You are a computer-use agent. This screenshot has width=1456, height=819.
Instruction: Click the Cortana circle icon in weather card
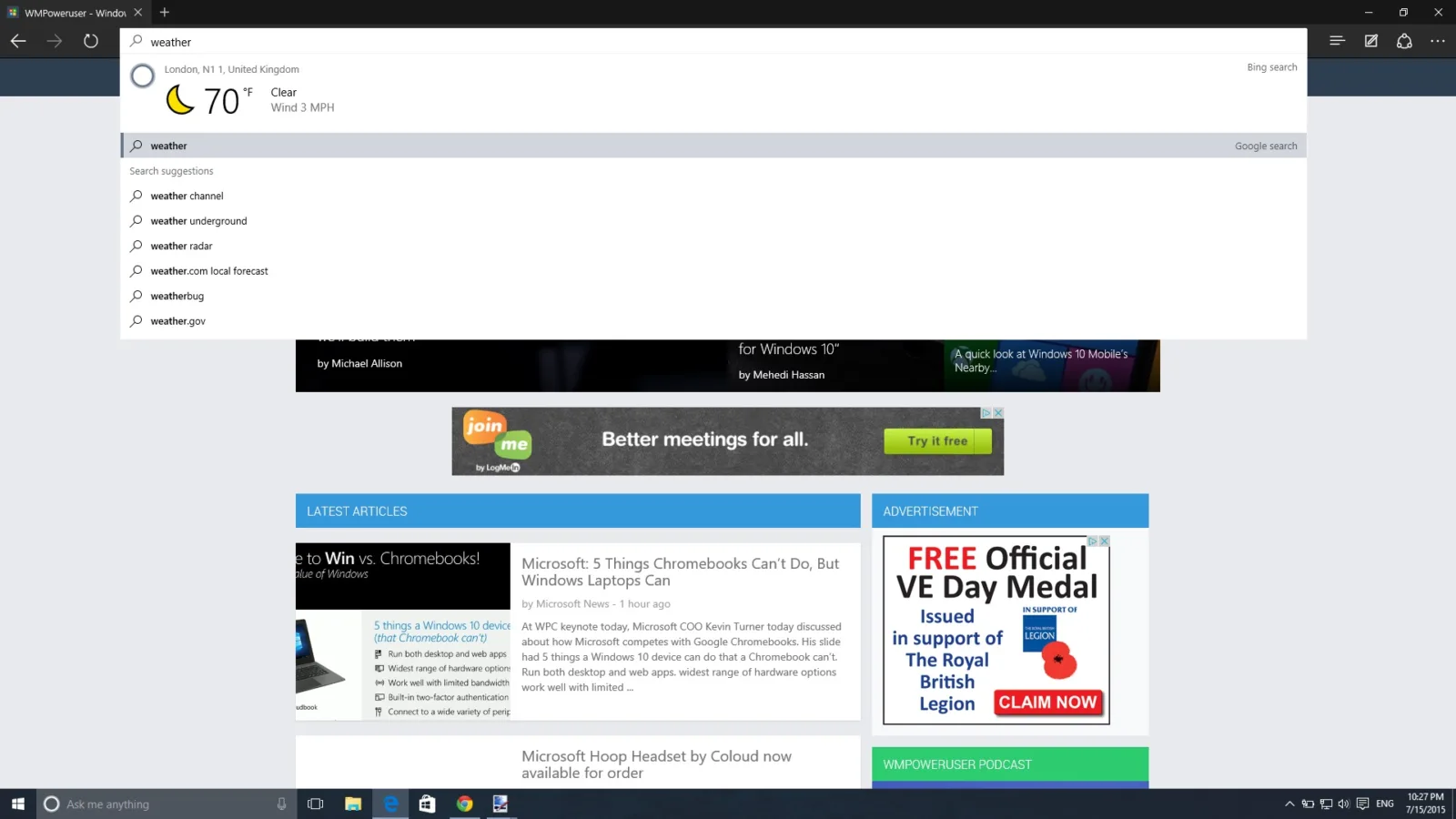(143, 76)
